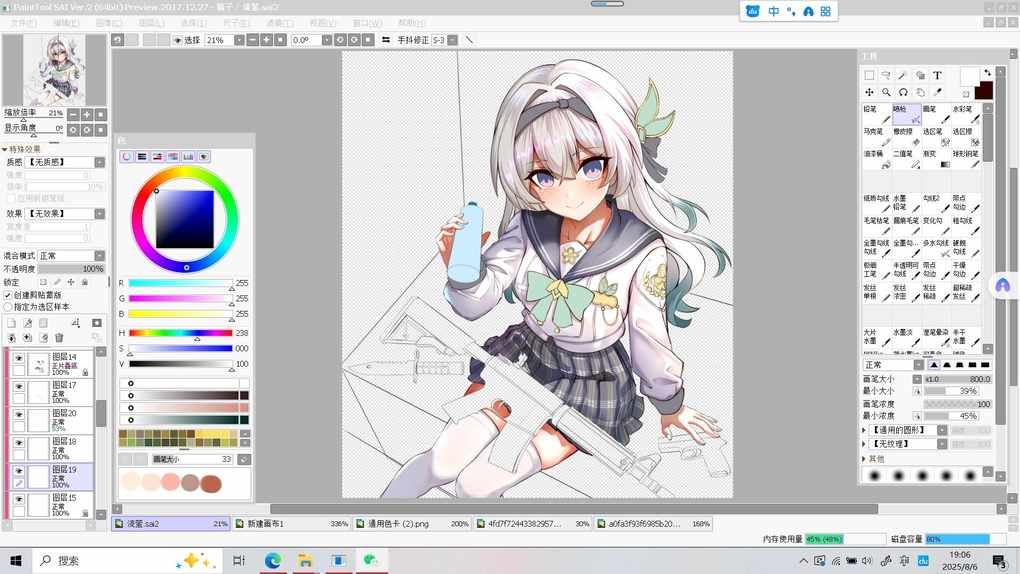Screen dimensions: 1020x574
Task: Click the taskbar 搜索 search box
Action: pos(127,560)
